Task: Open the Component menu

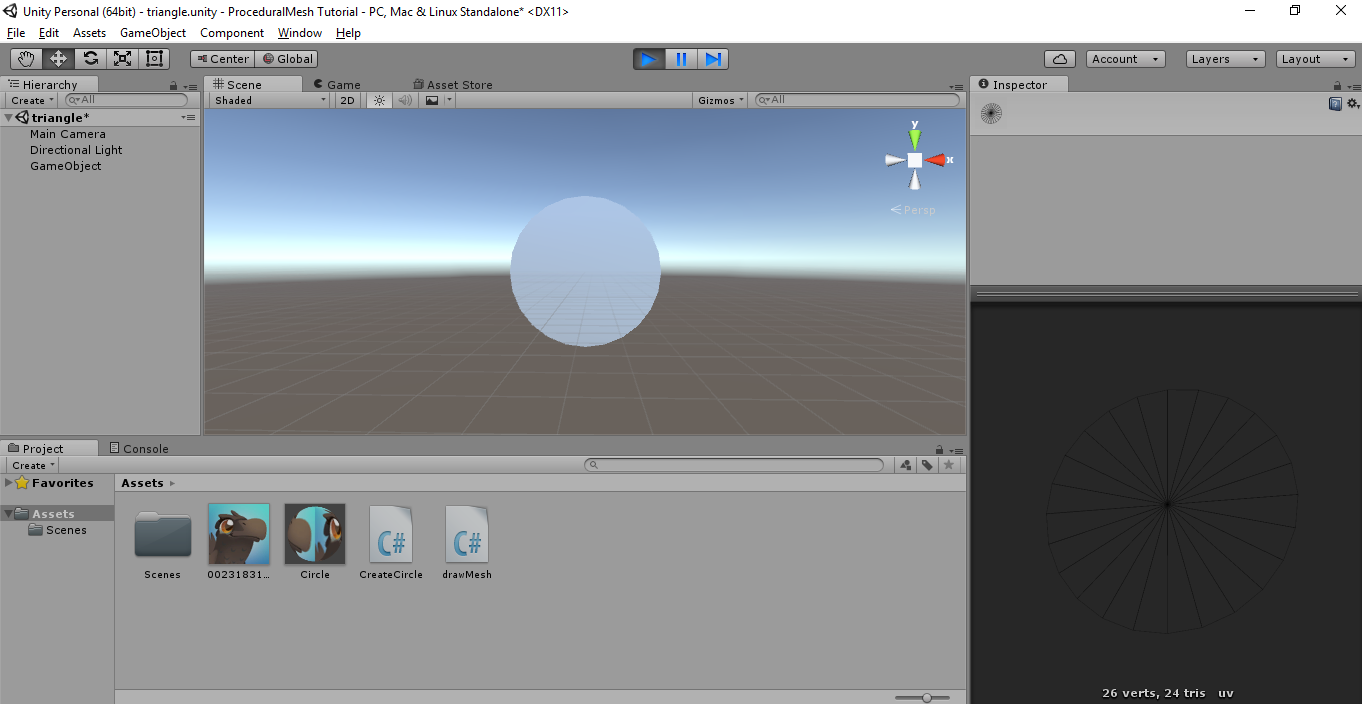Action: point(232,33)
